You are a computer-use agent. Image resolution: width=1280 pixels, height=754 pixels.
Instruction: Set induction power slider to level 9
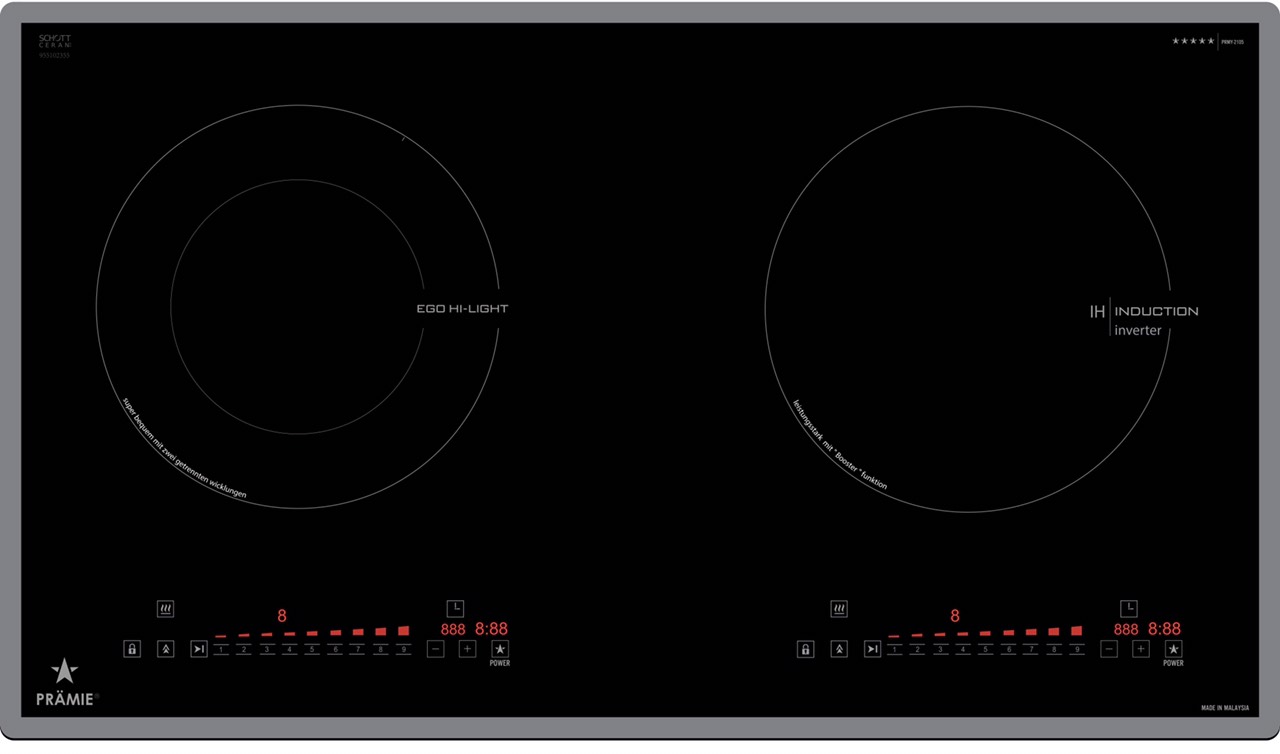pos(1077,649)
